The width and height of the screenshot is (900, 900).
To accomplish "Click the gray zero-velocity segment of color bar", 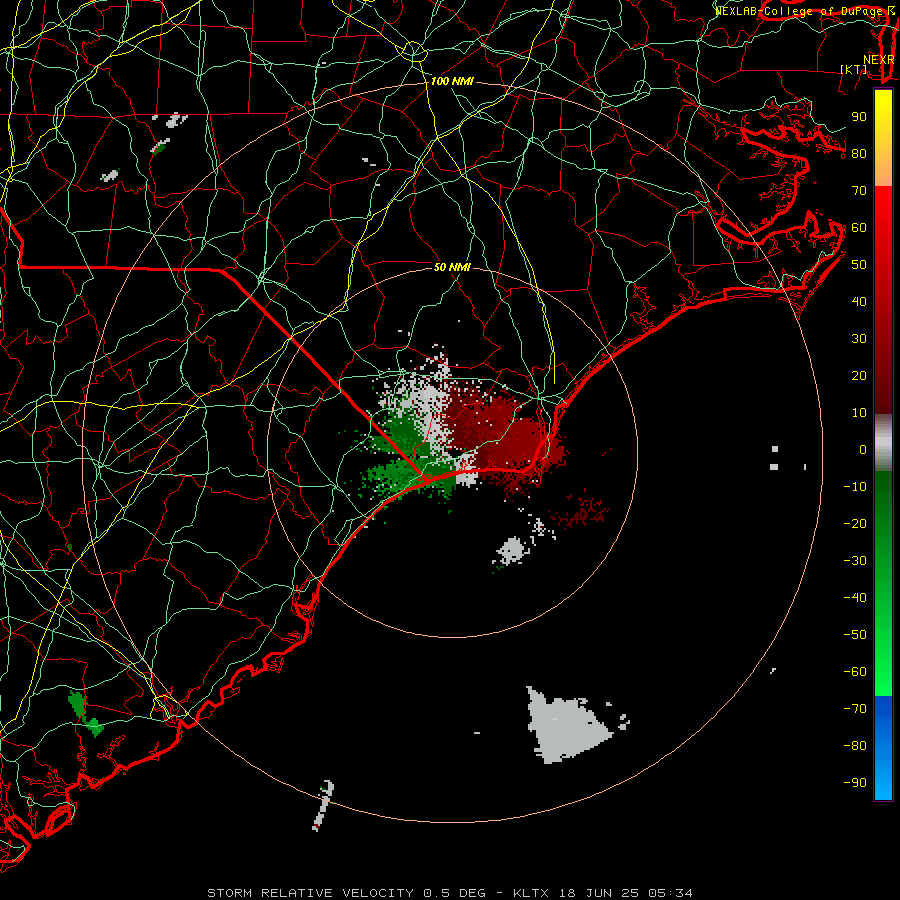I will click(883, 443).
